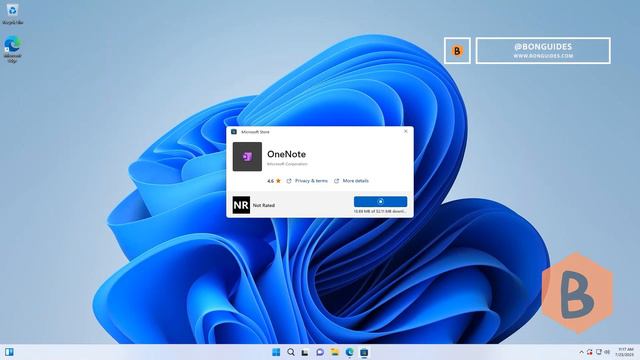Click the OneNote title text
This screenshot has height=360, width=640.
point(286,154)
